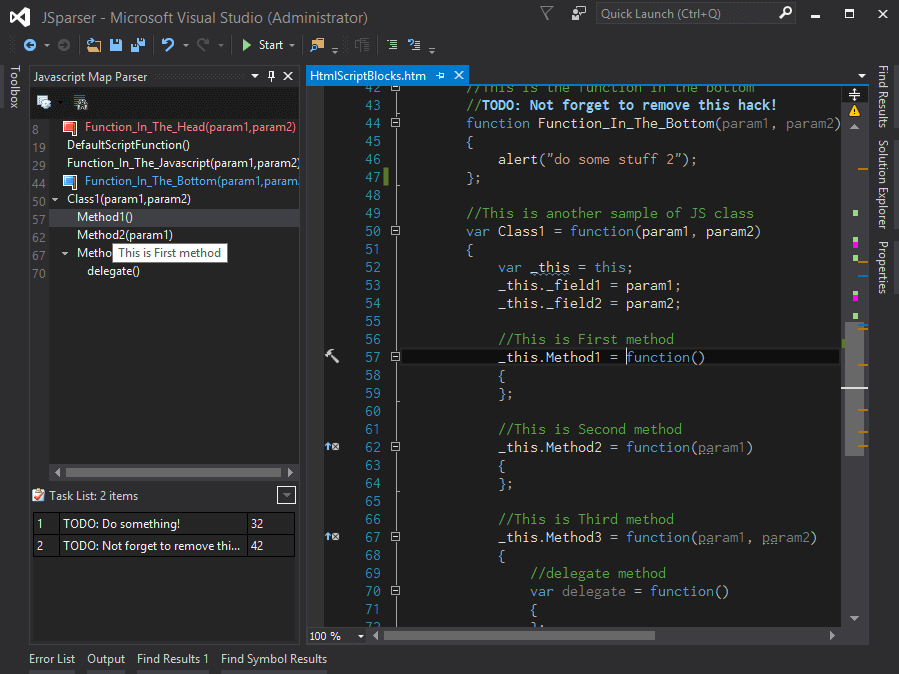
Task: Open the Toolbox side tab
Action: click(x=14, y=87)
